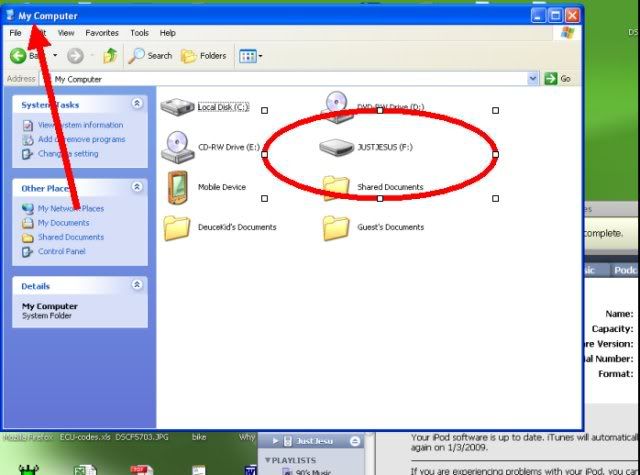This screenshot has width=640, height=475.
Task: Open DeuceKid's Documents folder
Action: [178, 227]
